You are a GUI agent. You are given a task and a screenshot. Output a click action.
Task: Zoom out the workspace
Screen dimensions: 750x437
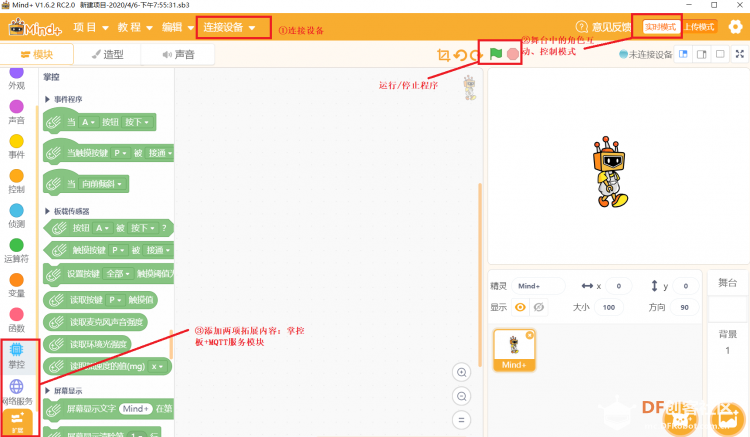click(462, 396)
